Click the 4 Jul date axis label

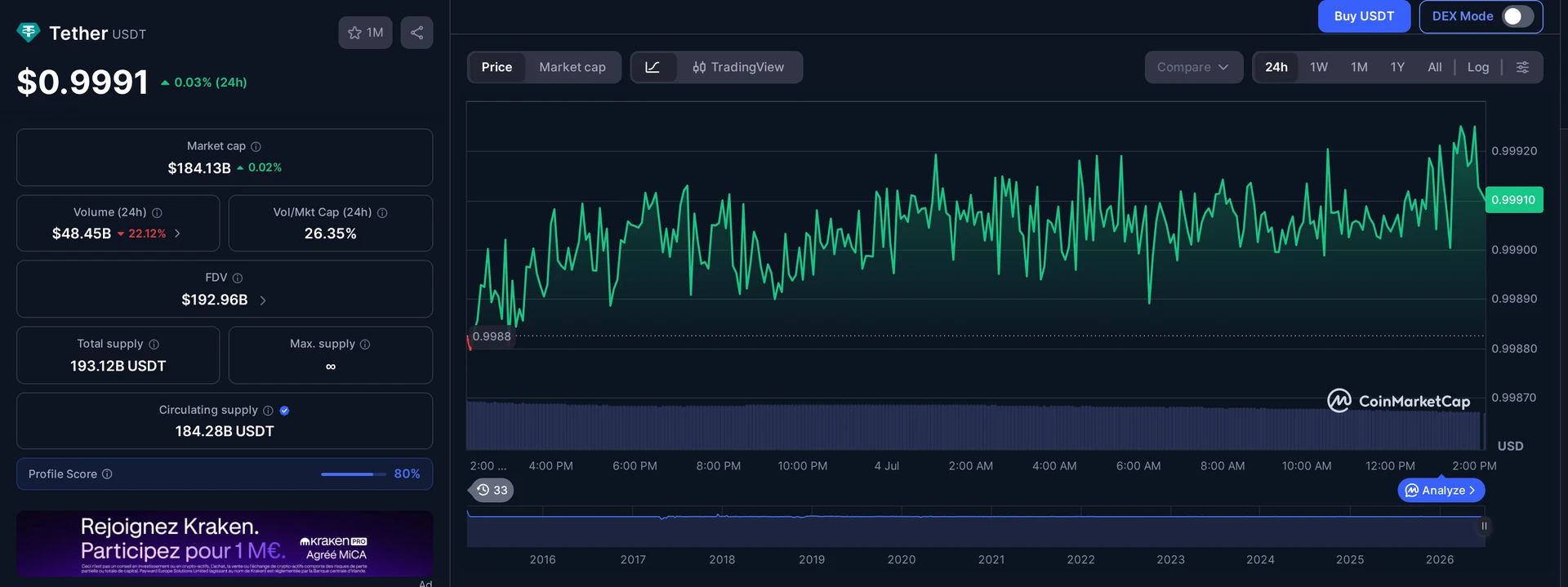(886, 466)
